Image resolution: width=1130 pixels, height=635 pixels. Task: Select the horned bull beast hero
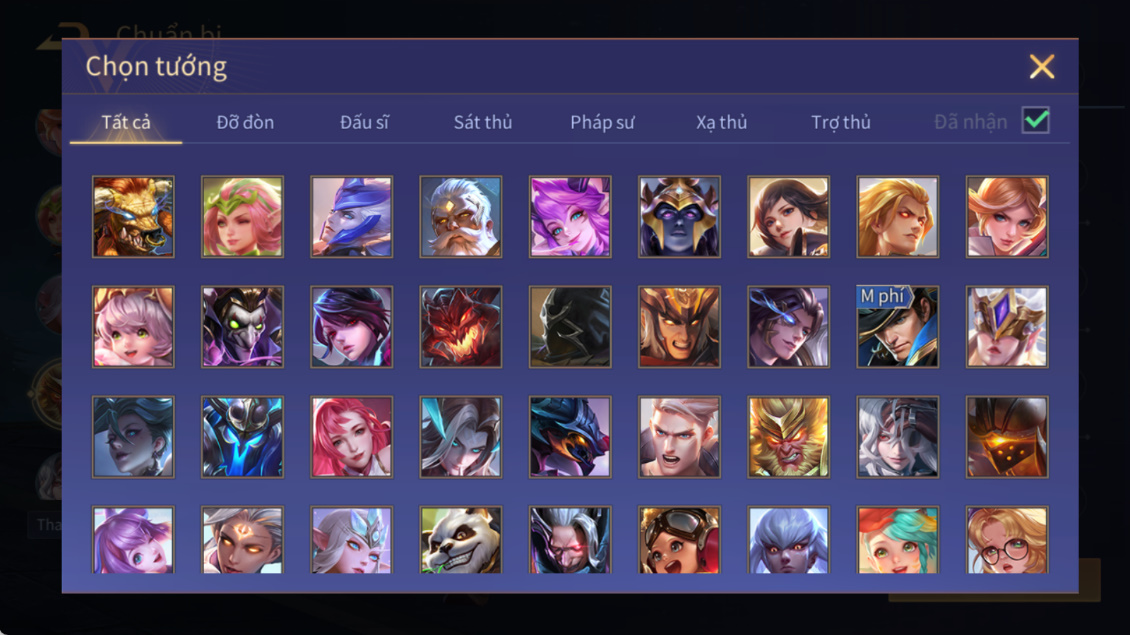click(x=133, y=217)
